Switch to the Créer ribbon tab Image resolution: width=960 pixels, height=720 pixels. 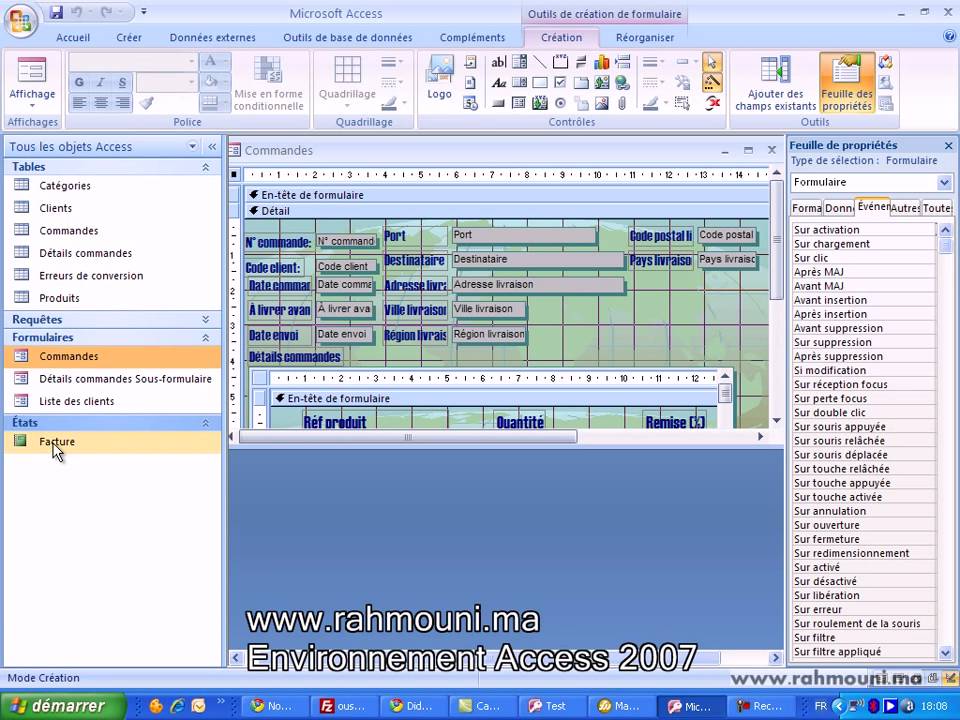pos(129,37)
